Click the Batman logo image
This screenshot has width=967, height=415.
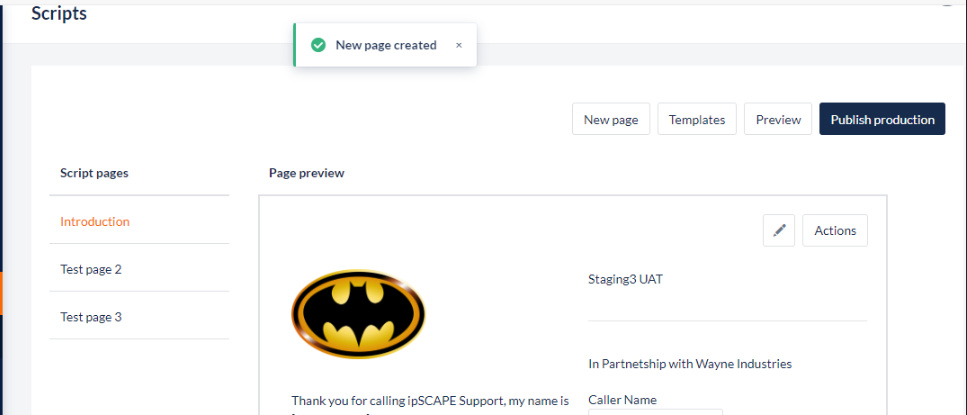point(358,315)
